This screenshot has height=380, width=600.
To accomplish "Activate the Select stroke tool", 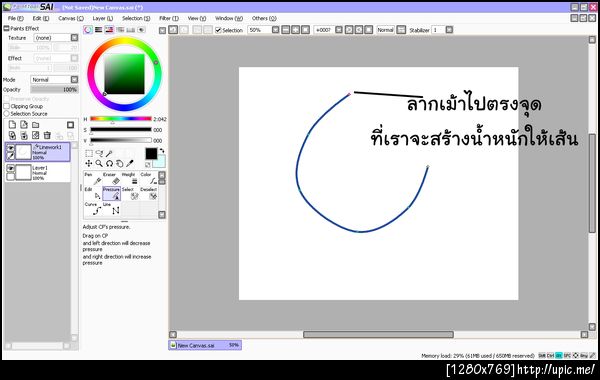I will (130, 193).
